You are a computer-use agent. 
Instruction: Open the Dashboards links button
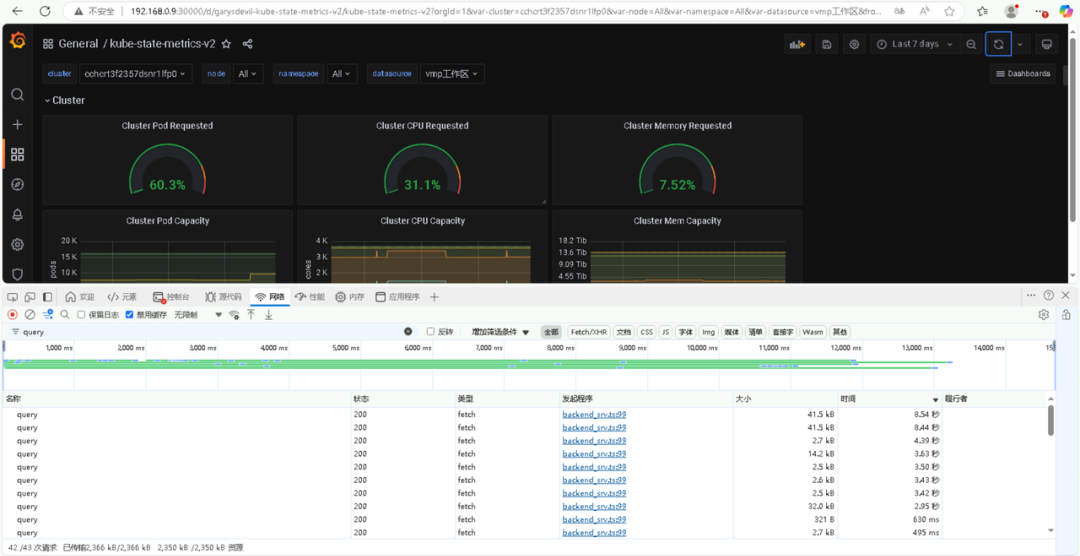(x=1023, y=74)
